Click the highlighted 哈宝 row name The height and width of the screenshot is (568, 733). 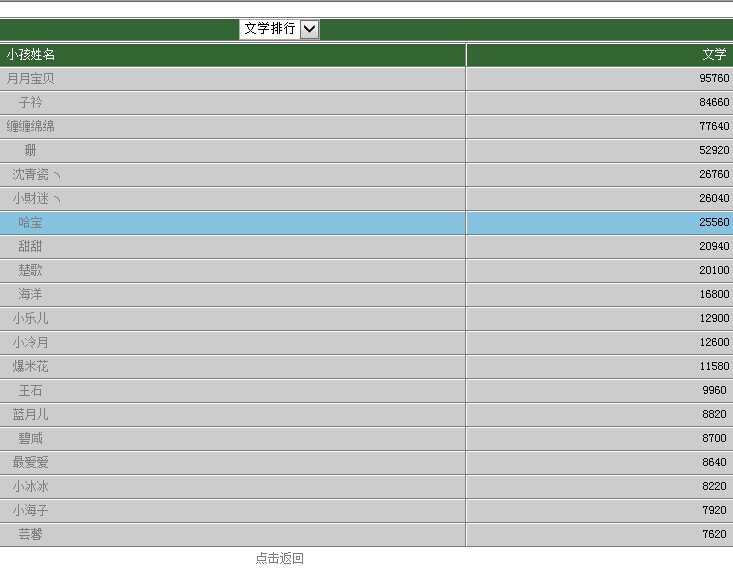(30, 223)
